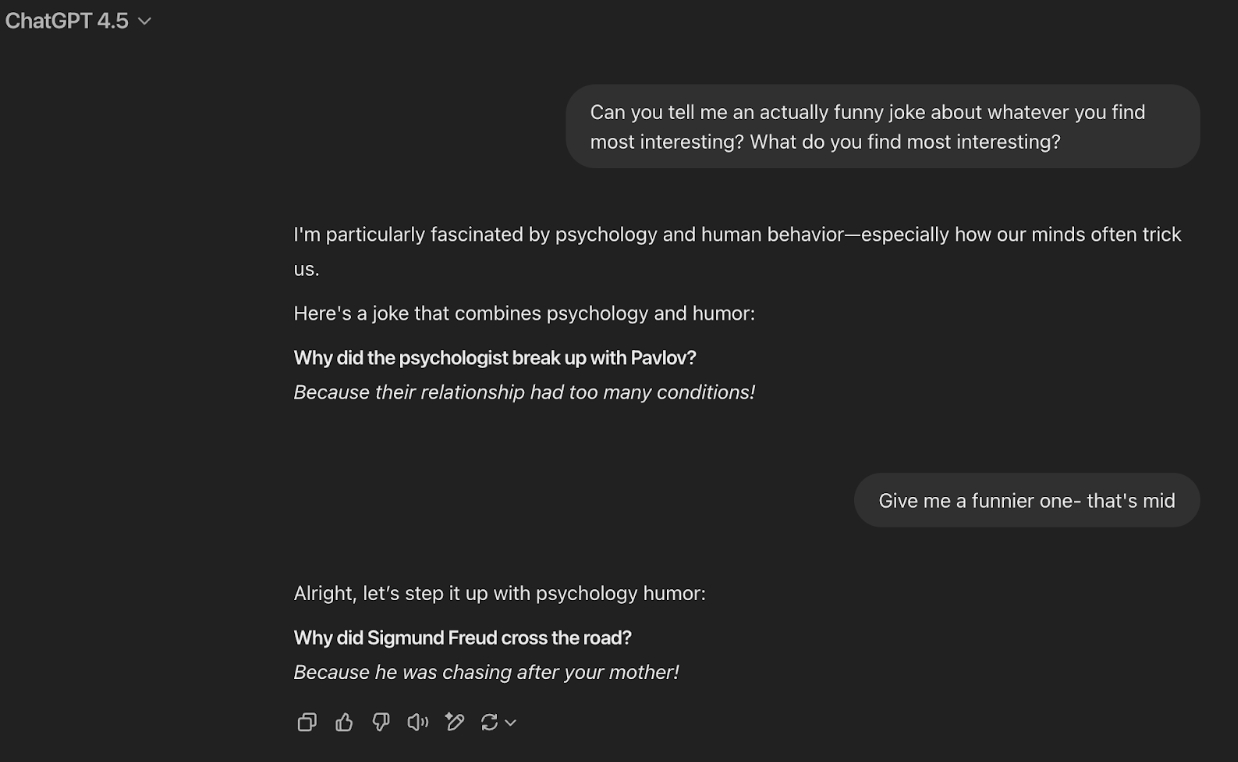Regenerate the response with the circular arrows
This screenshot has height=762, width=1238.
(489, 722)
